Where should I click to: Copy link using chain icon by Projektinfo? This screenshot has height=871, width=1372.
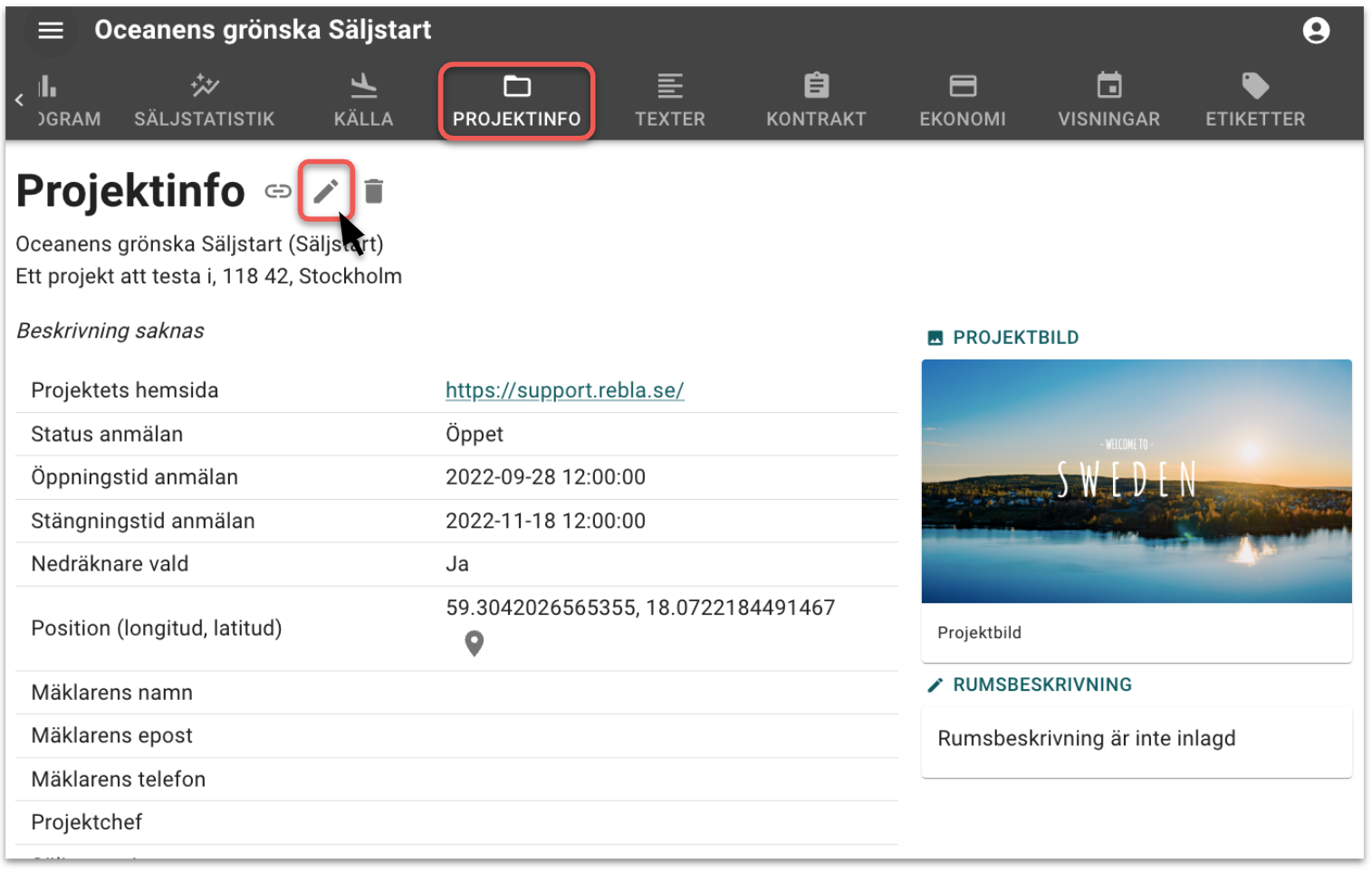point(278,191)
